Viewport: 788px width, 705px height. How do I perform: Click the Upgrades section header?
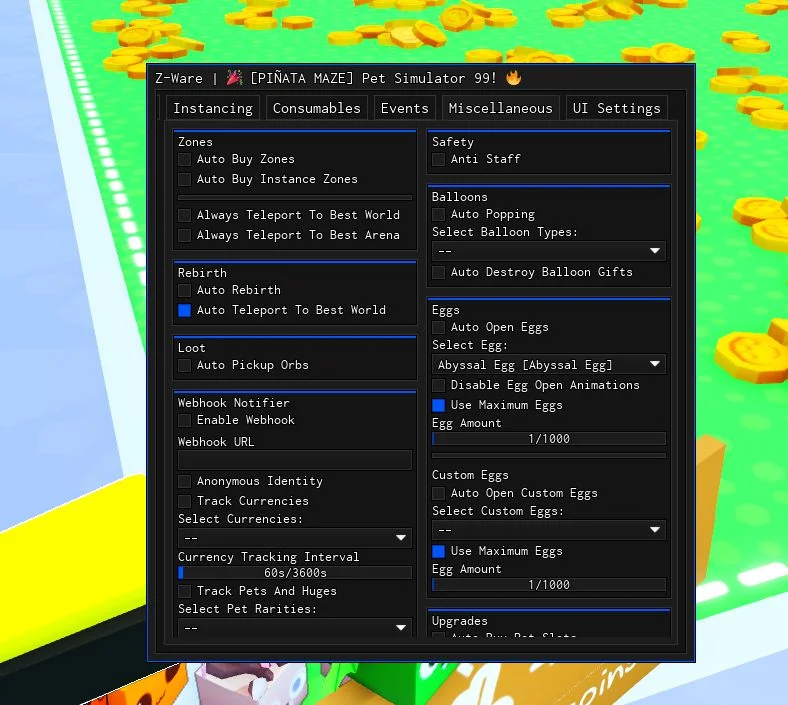click(459, 622)
